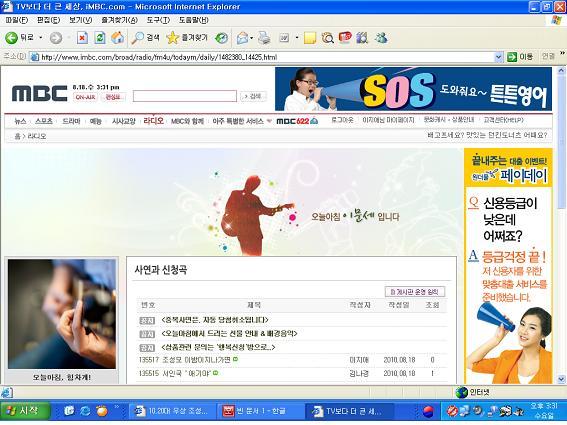Open the 즐겨찾기(A) menu
The width and height of the screenshot is (567, 425).
tap(119, 20)
